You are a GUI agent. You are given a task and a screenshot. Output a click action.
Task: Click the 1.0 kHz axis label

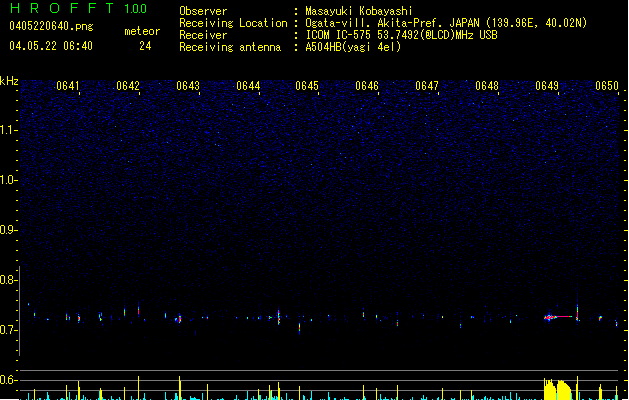pos(8,180)
